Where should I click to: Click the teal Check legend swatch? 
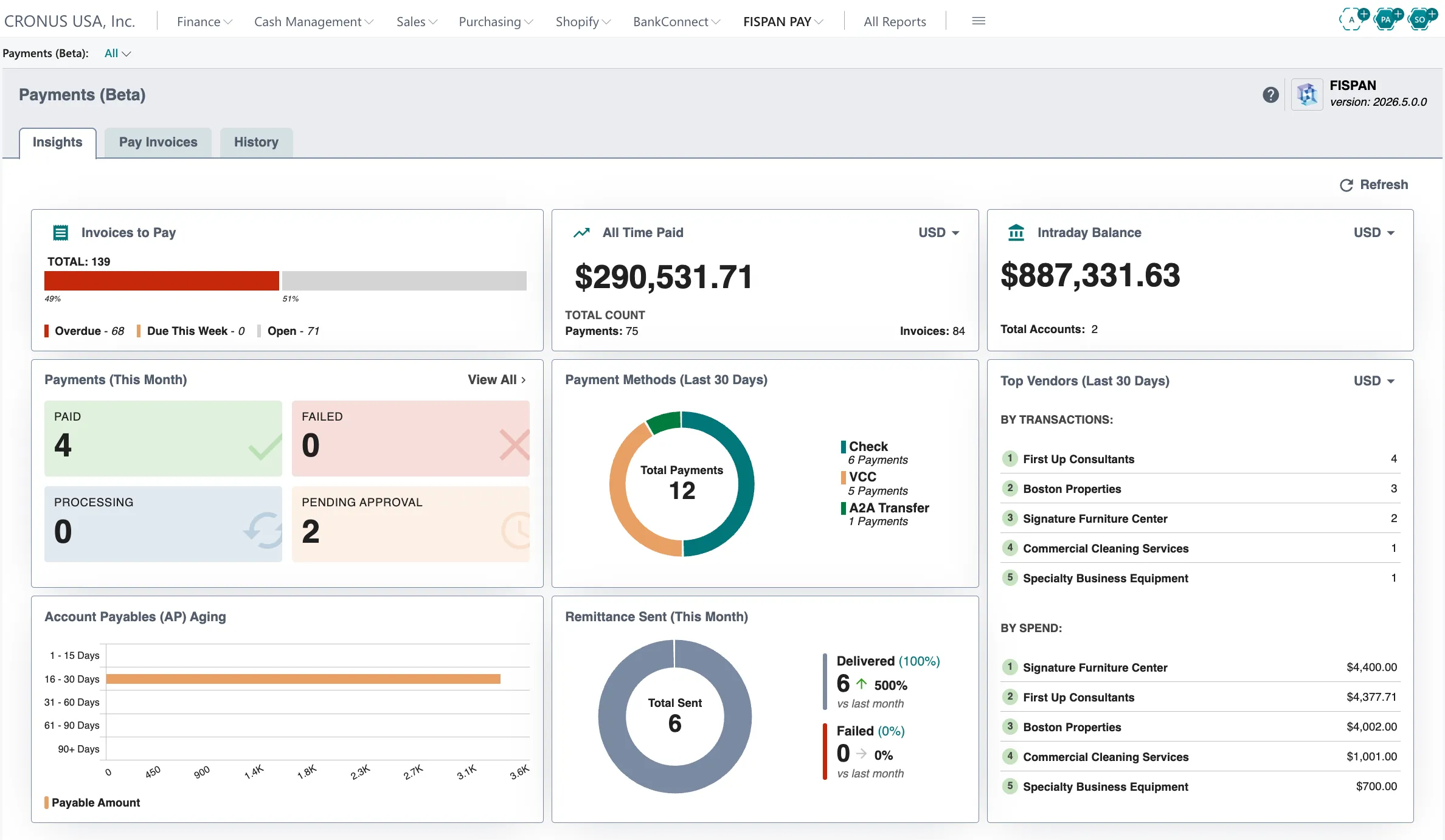(844, 447)
